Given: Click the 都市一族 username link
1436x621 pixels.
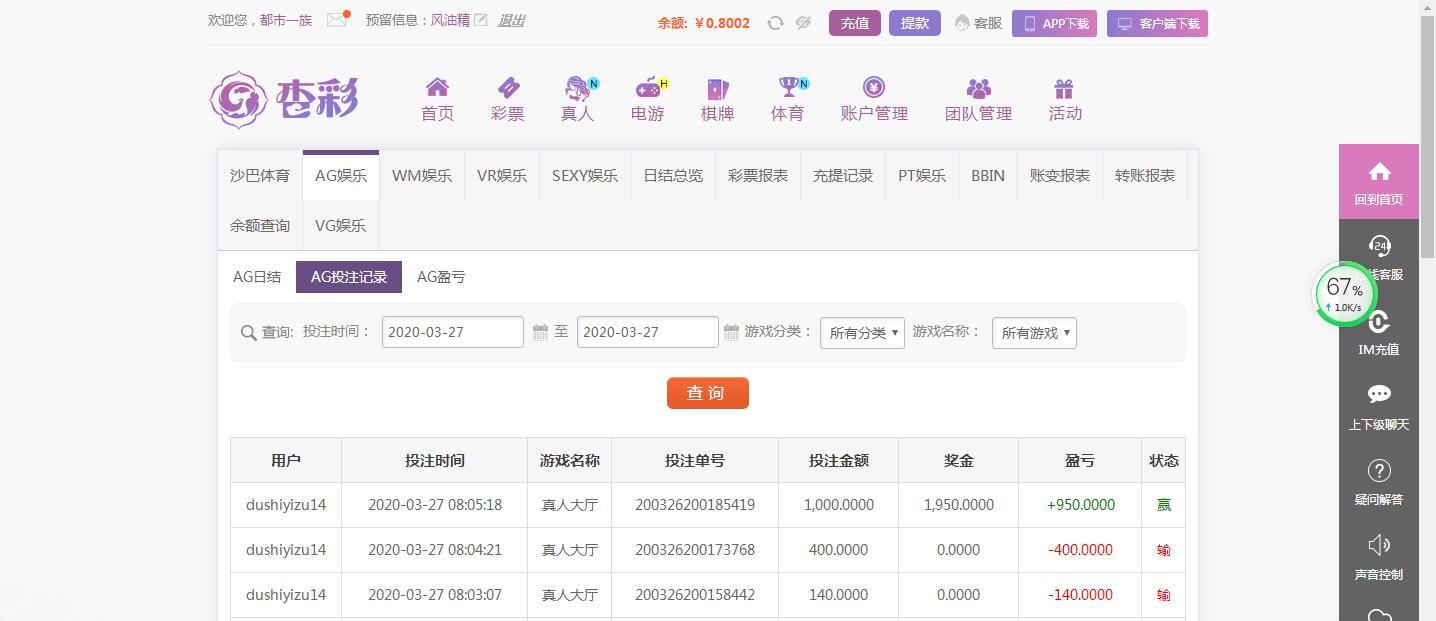Looking at the screenshot, I should pos(286,20).
